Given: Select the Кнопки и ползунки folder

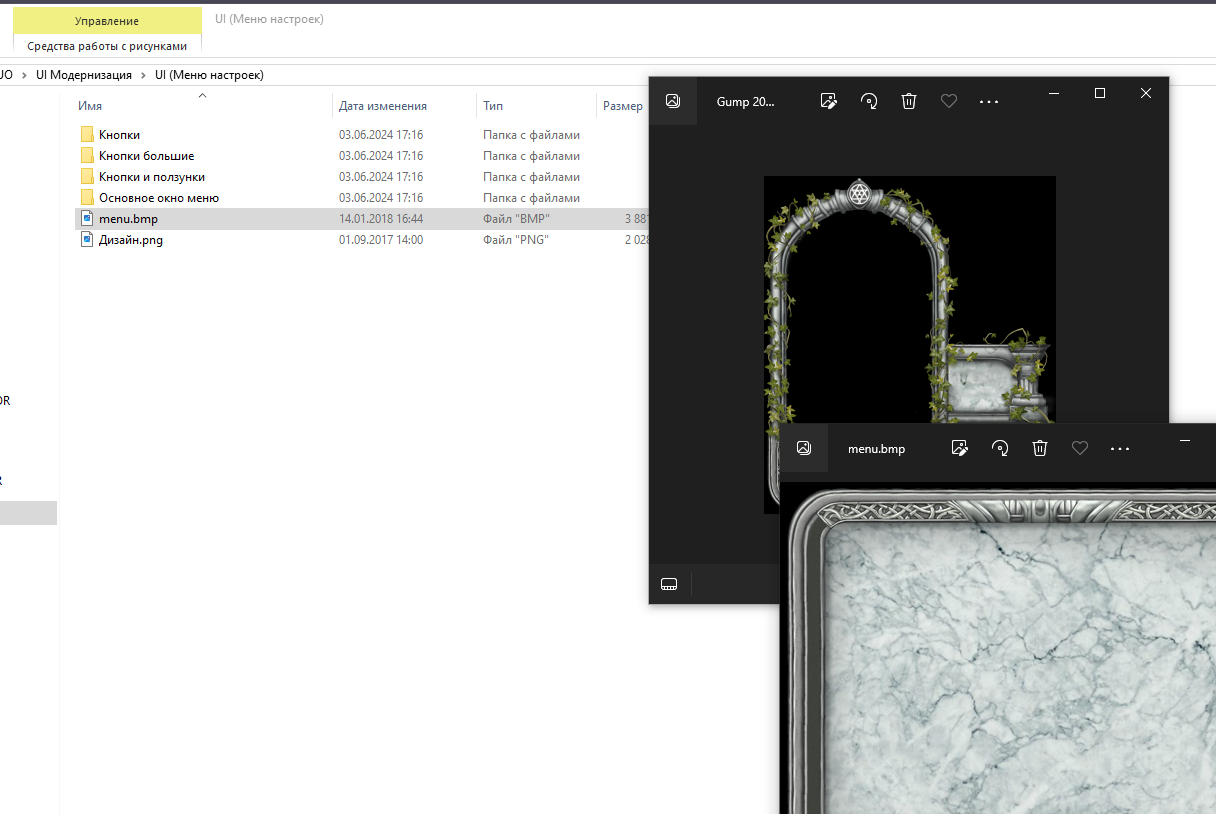Looking at the screenshot, I should coord(151,177).
